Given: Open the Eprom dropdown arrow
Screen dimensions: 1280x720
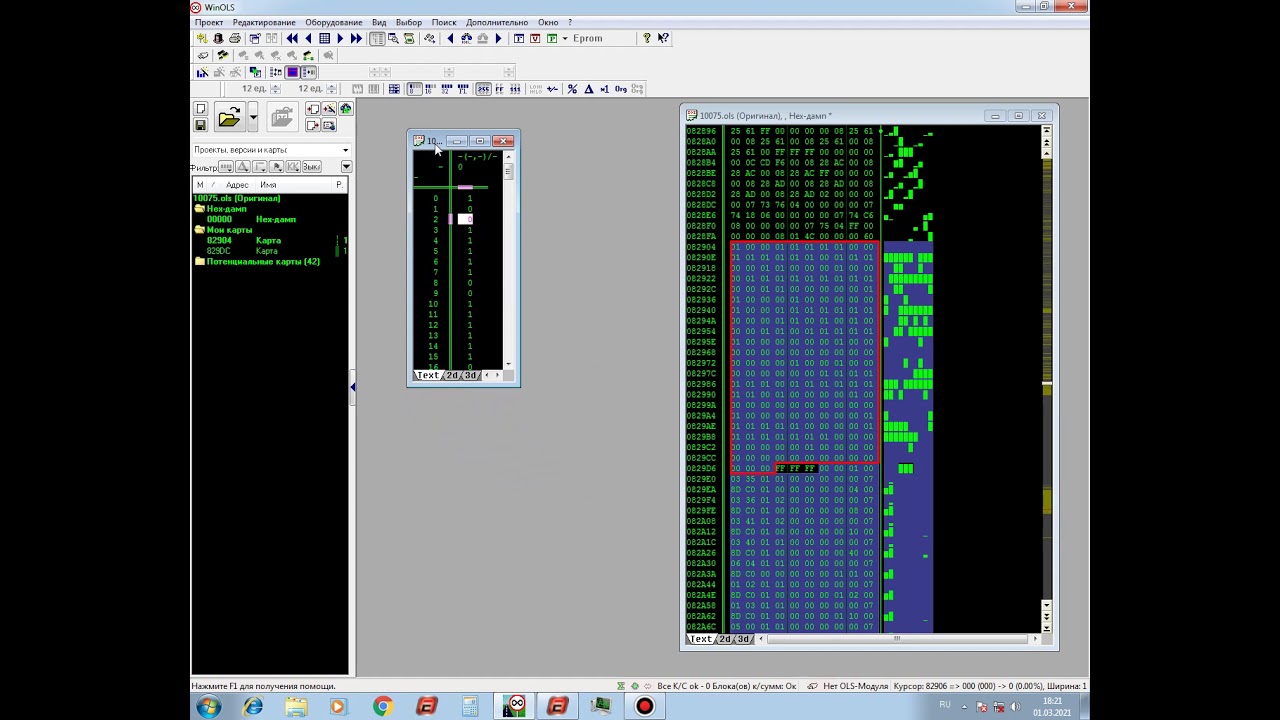Looking at the screenshot, I should click(x=565, y=38).
